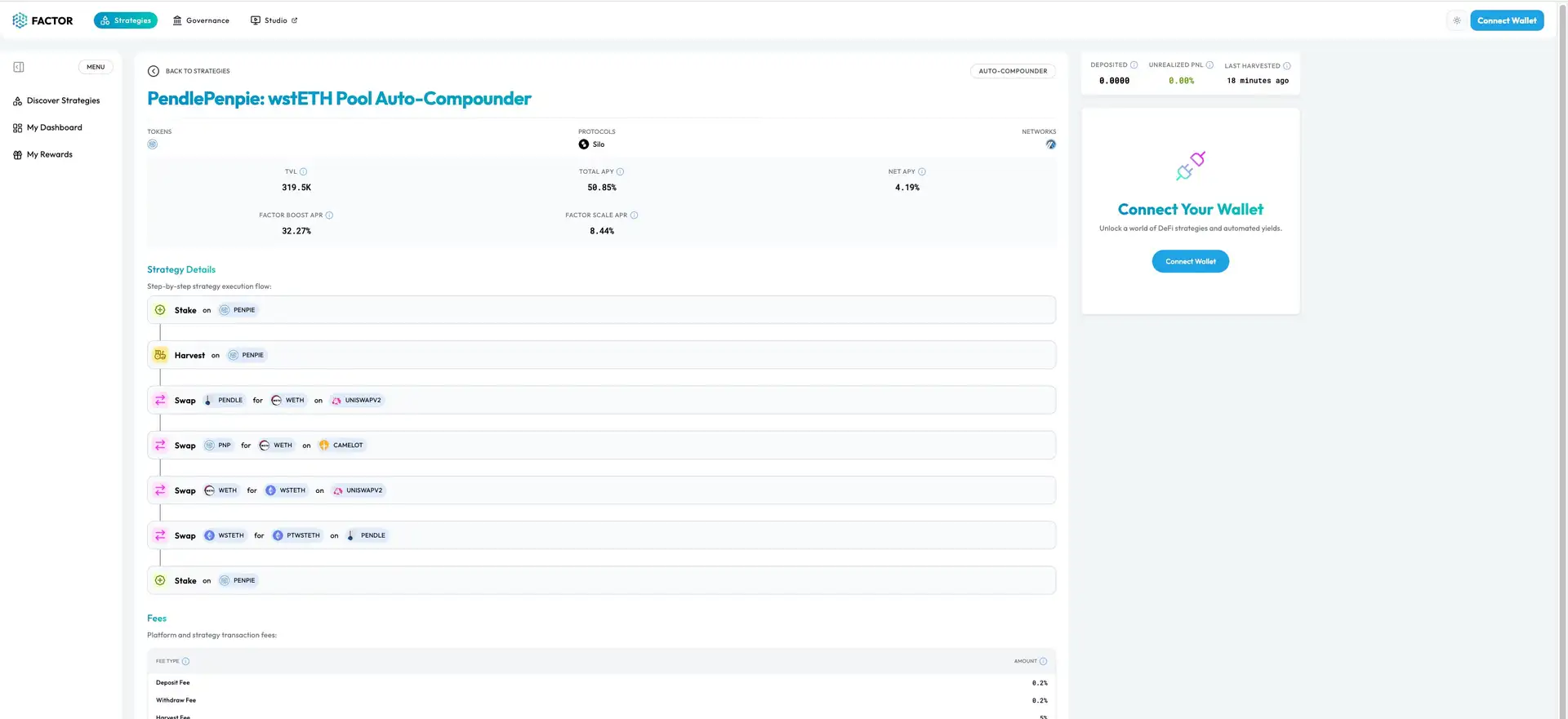Go to Discover Strategies
The image size is (1568, 719).
click(63, 100)
